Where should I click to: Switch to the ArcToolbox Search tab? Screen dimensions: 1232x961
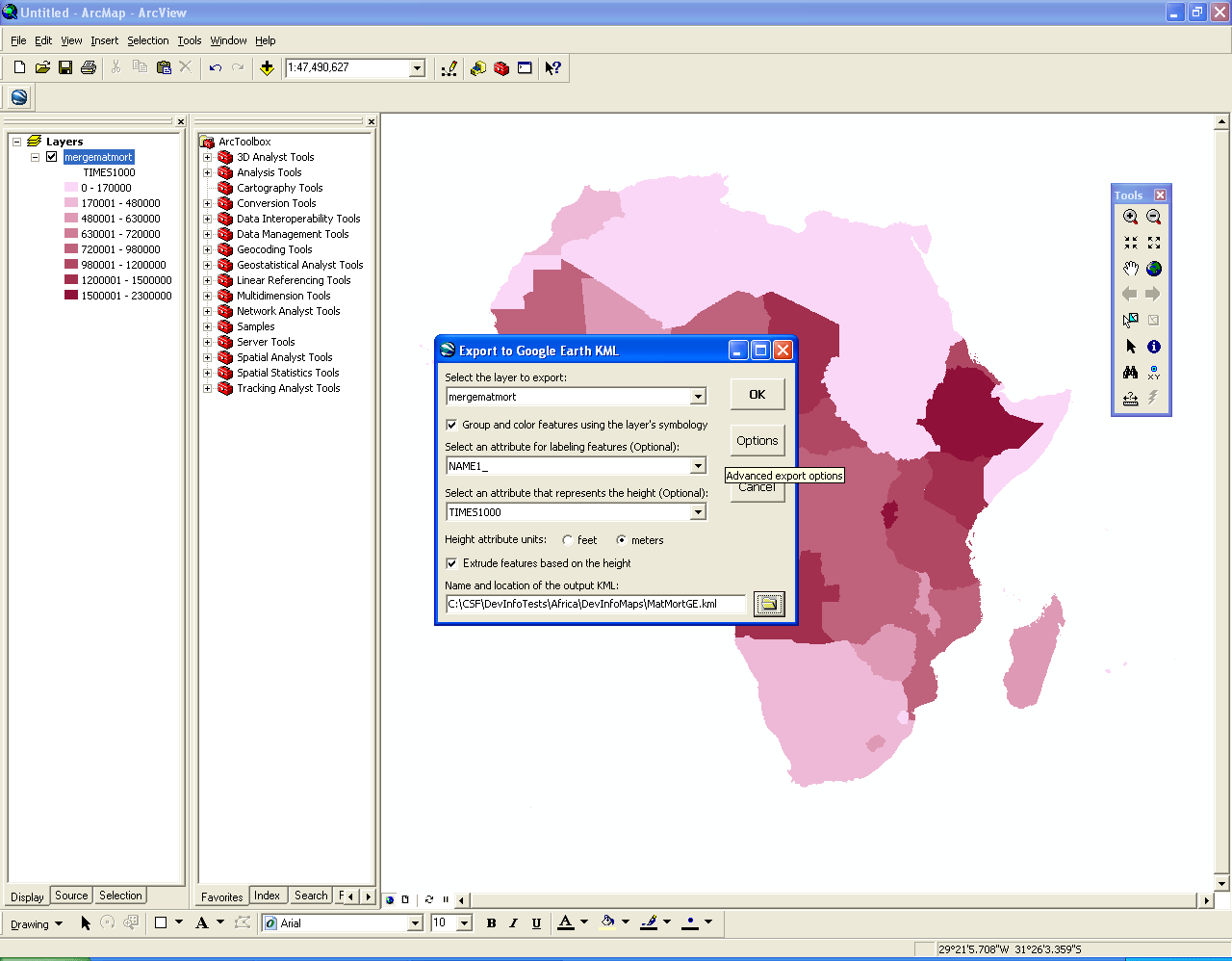pyautogui.click(x=311, y=896)
